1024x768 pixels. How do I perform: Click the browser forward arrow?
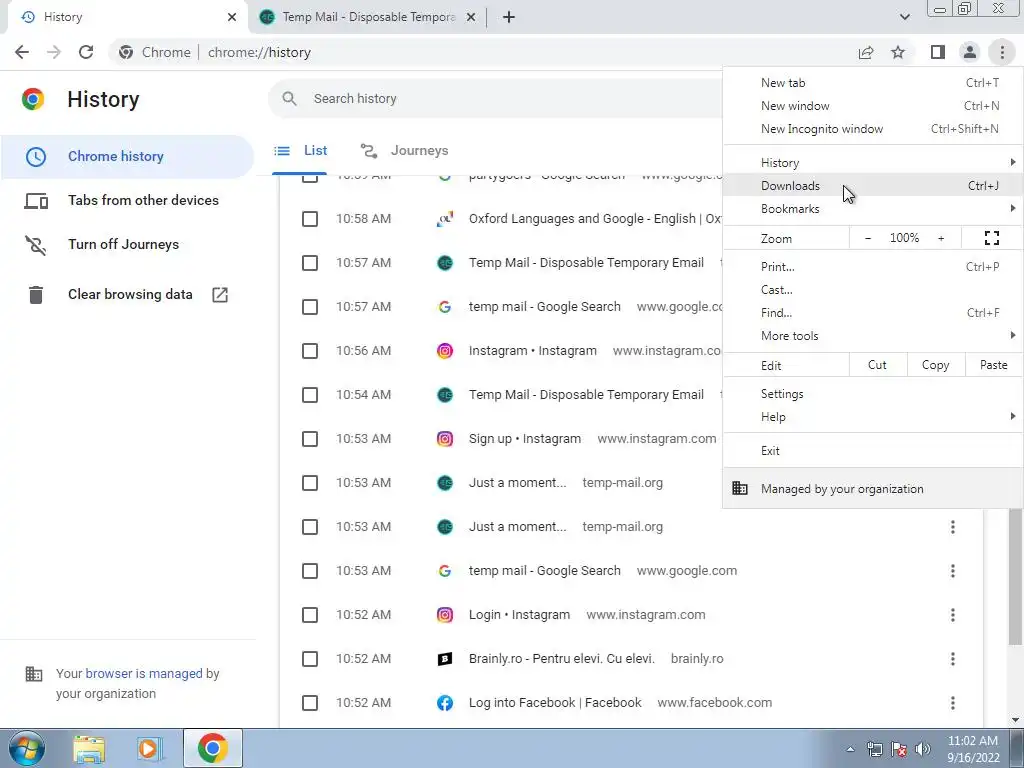pyautogui.click(x=54, y=52)
